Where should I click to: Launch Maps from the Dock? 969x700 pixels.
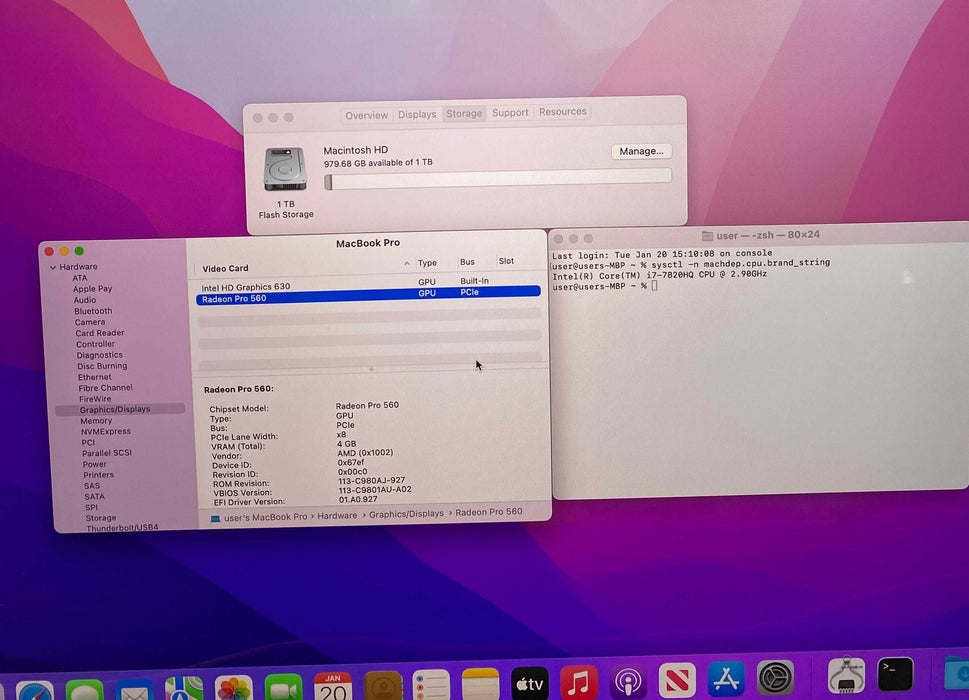(x=184, y=689)
